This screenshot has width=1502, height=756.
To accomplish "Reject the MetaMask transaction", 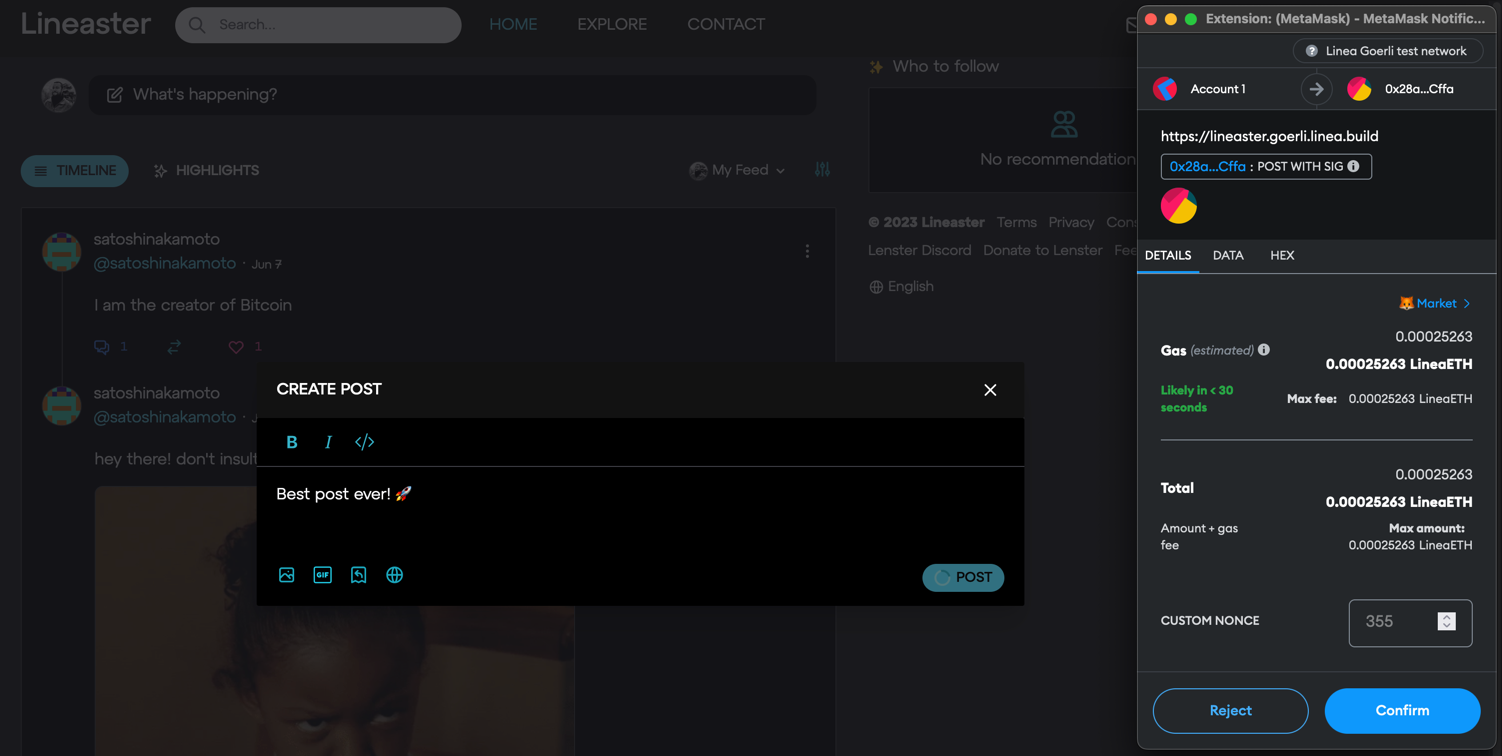I will click(1230, 711).
